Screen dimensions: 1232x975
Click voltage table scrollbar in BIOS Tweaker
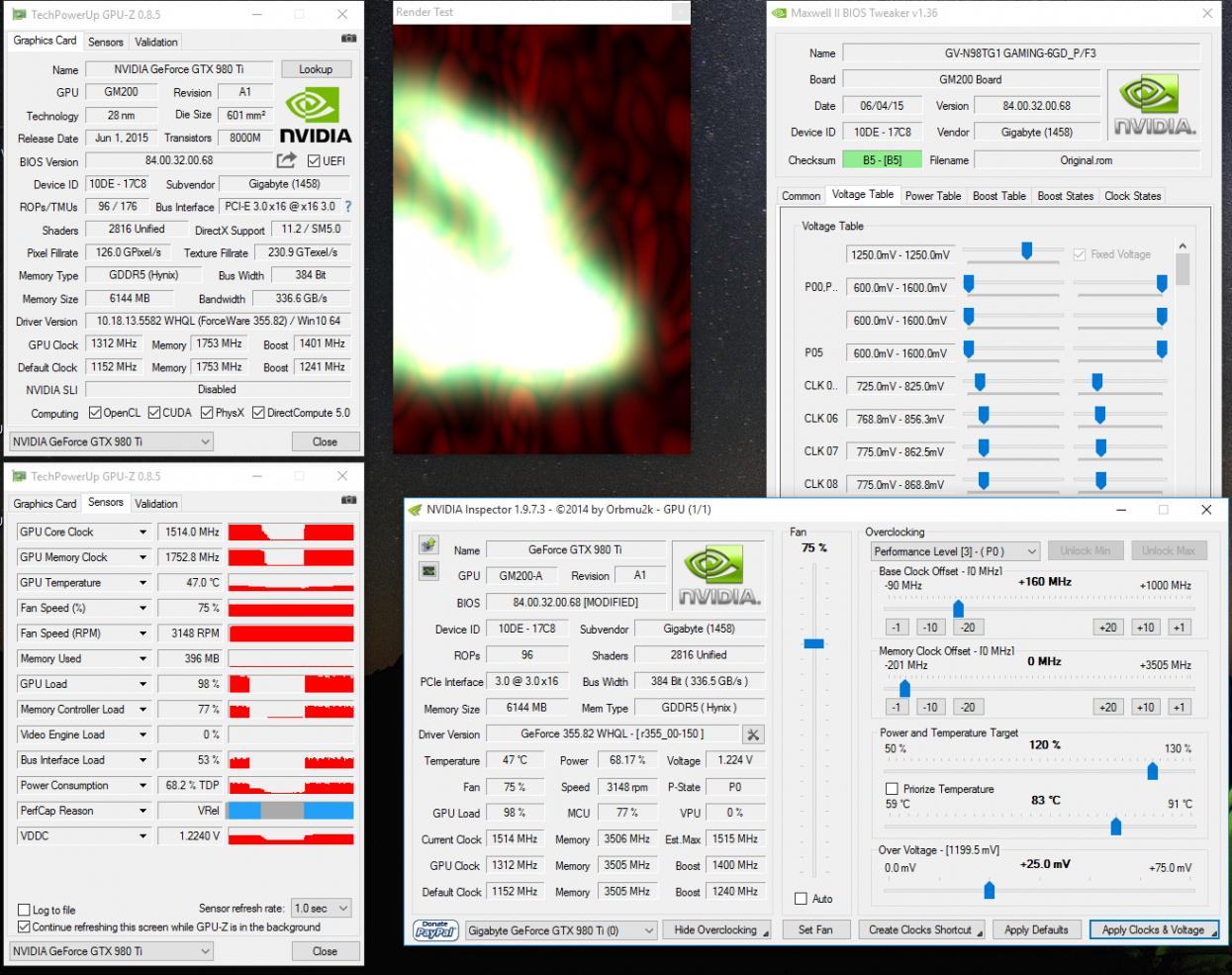(1183, 269)
